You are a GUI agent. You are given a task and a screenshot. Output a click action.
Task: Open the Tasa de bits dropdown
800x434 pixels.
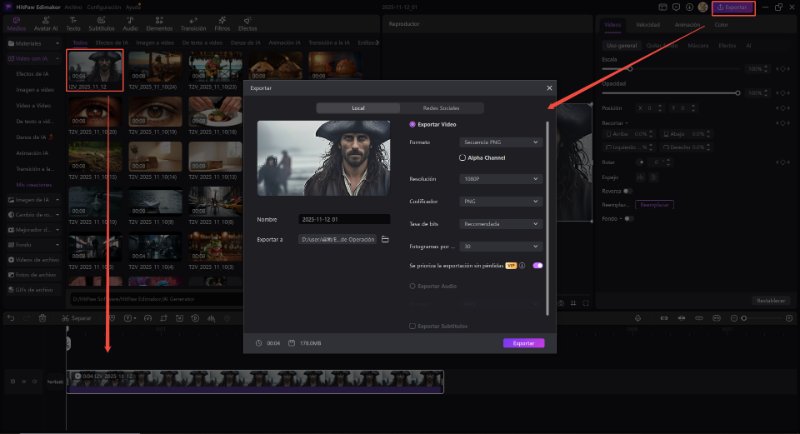508,224
